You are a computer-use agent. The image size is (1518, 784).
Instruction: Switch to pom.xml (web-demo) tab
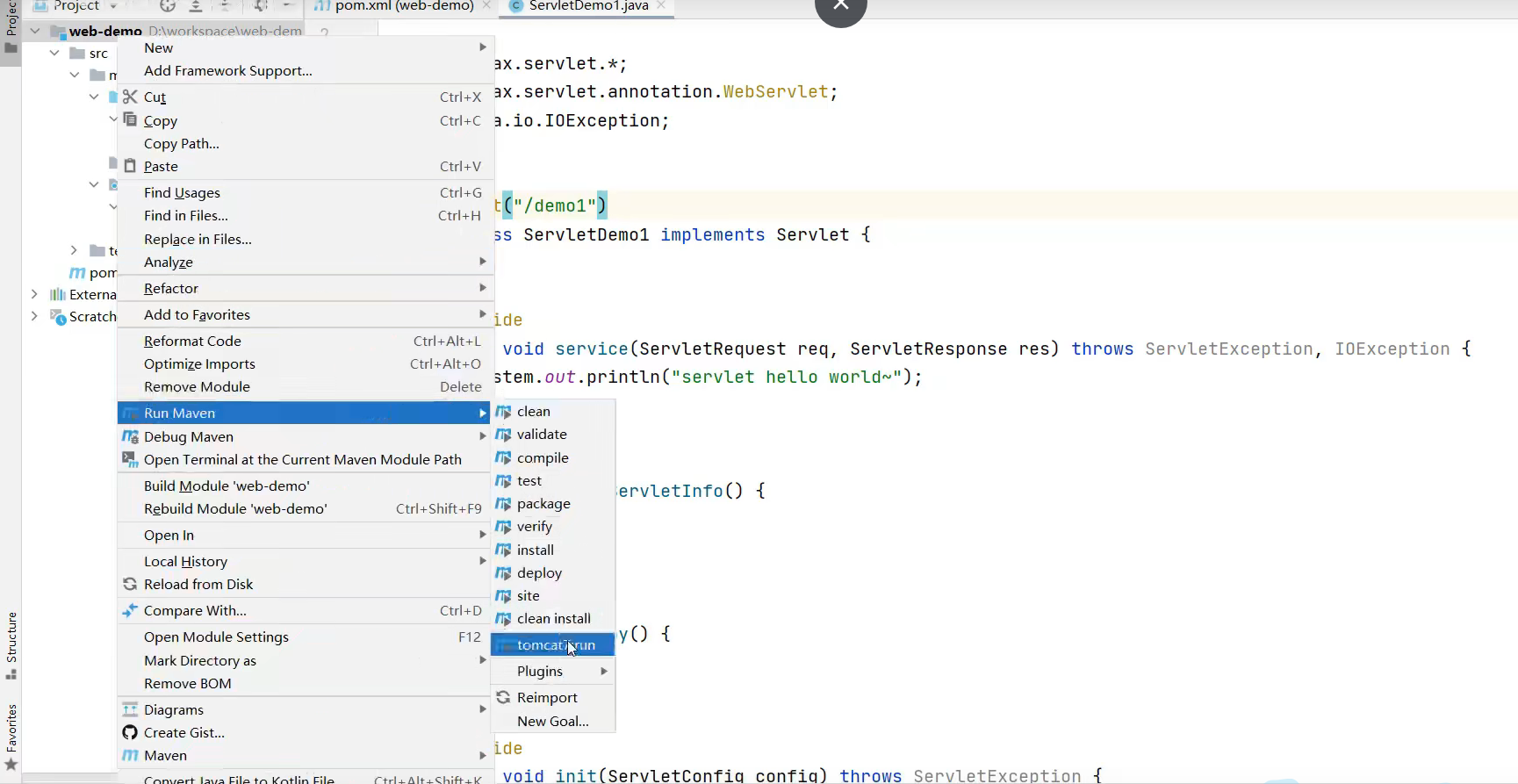pyautogui.click(x=403, y=6)
